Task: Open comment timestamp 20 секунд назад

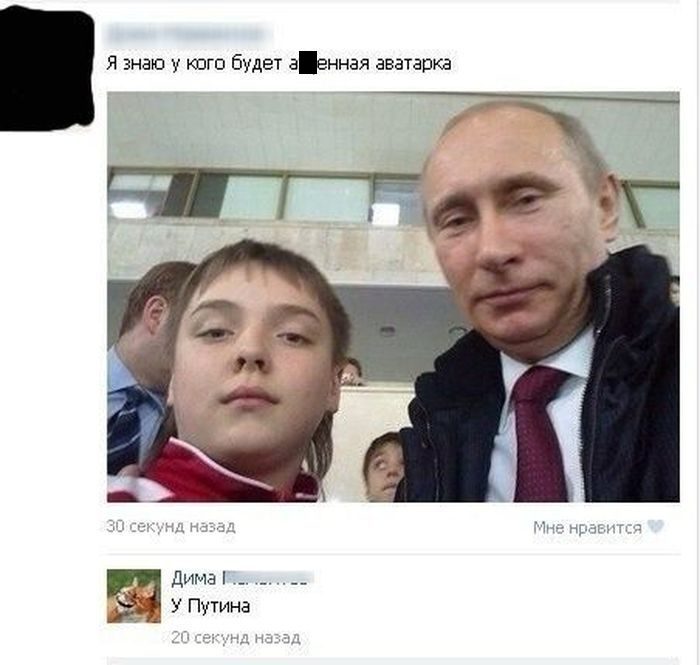Action: click(236, 637)
